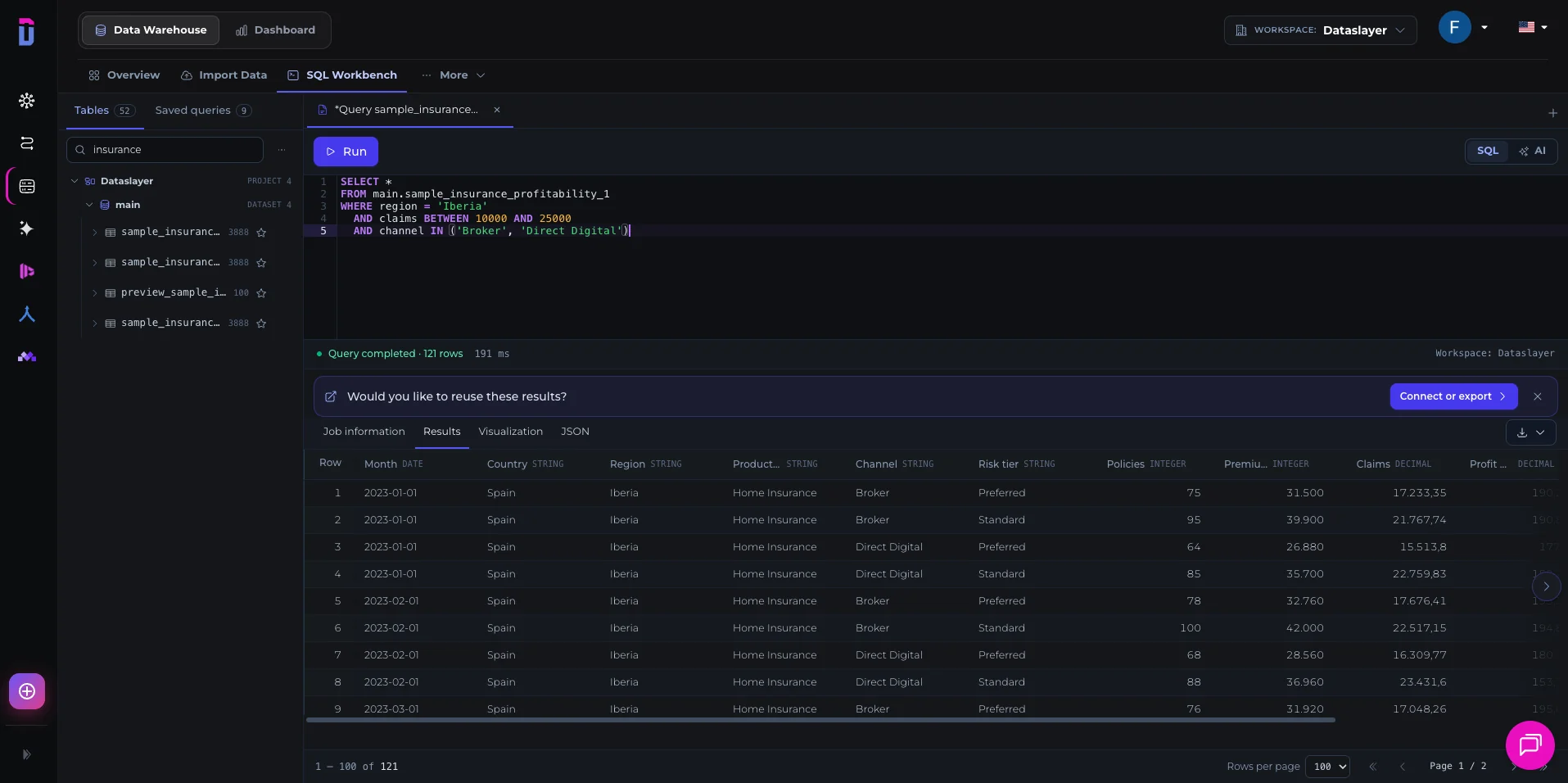Open the snowflake integrations sidebar icon
The height and width of the screenshot is (783, 1568).
(x=27, y=101)
